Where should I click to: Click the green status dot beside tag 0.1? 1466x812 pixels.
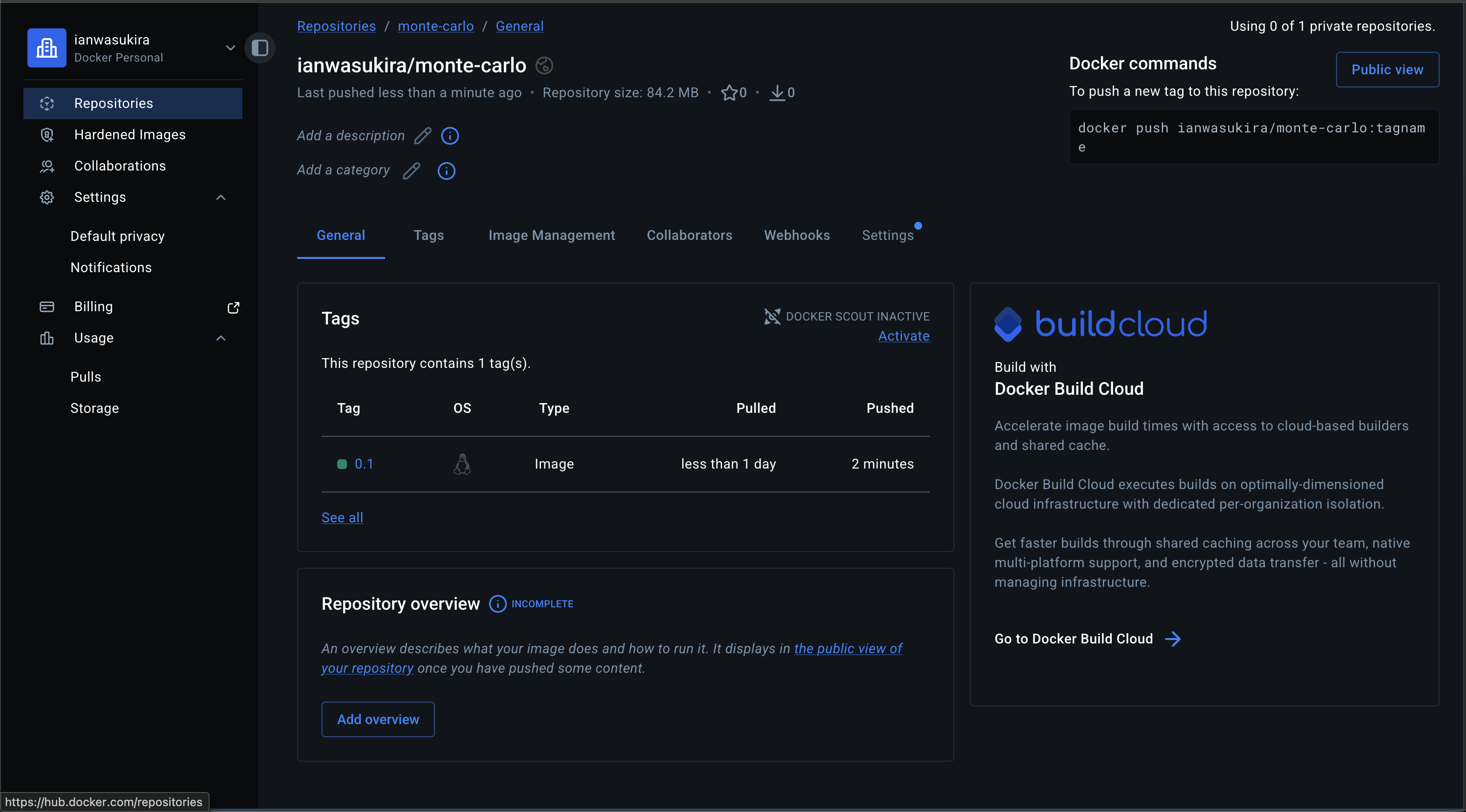click(342, 464)
